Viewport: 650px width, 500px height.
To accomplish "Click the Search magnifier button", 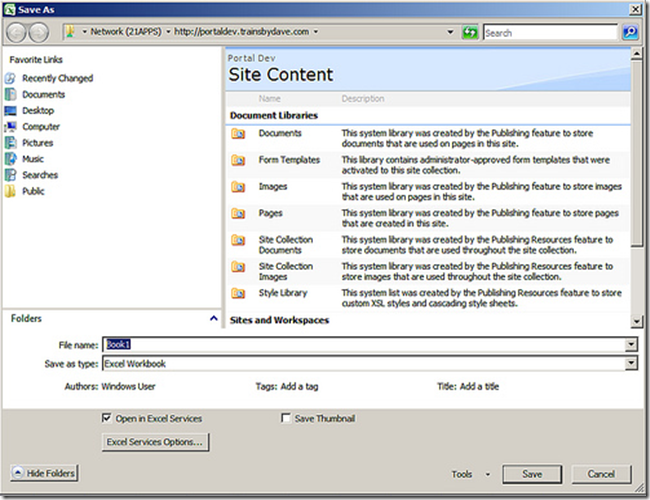I will pyautogui.click(x=630, y=32).
